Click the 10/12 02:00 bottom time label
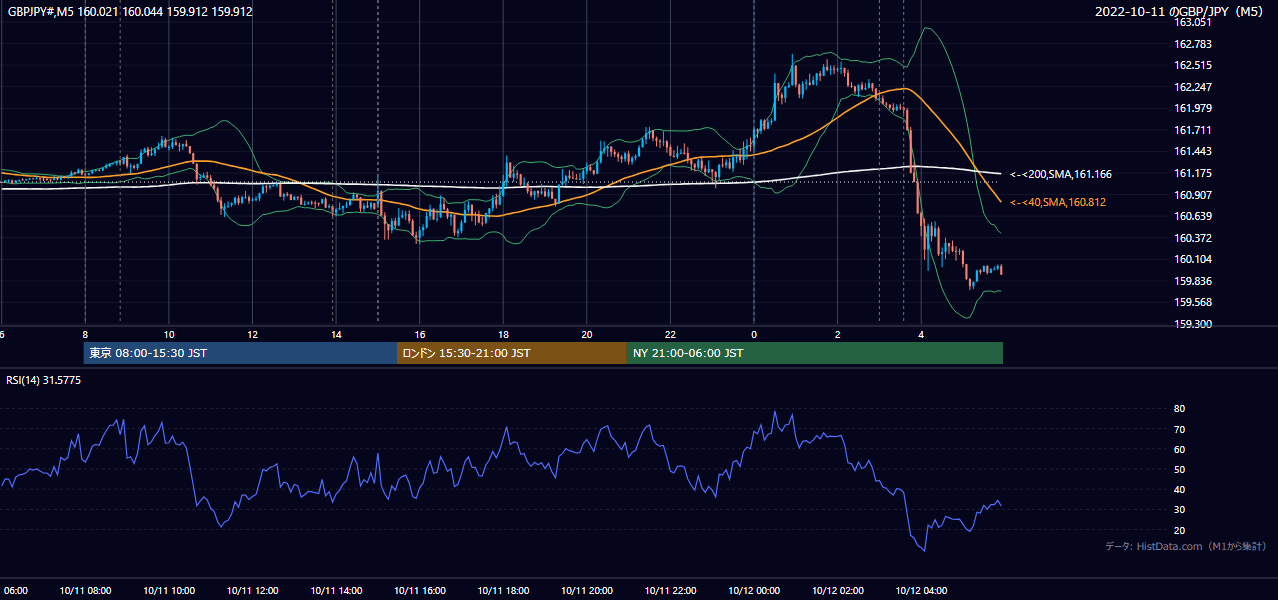 838,590
